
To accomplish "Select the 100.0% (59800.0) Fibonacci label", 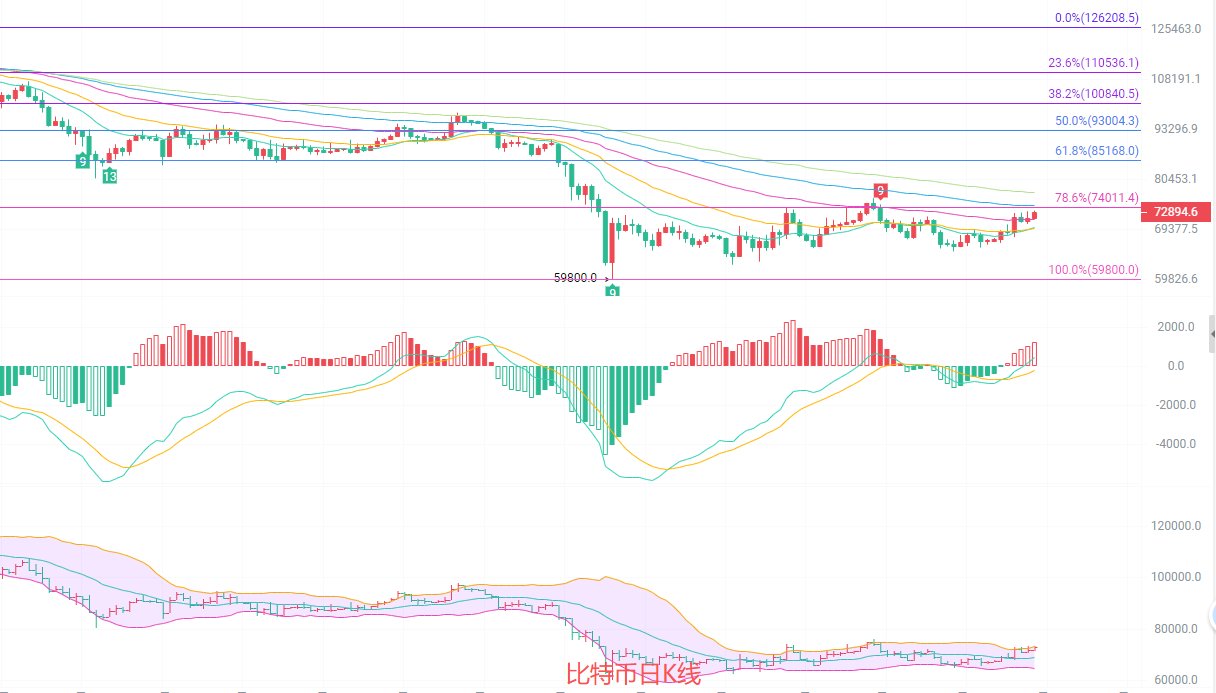I will click(x=1093, y=270).
